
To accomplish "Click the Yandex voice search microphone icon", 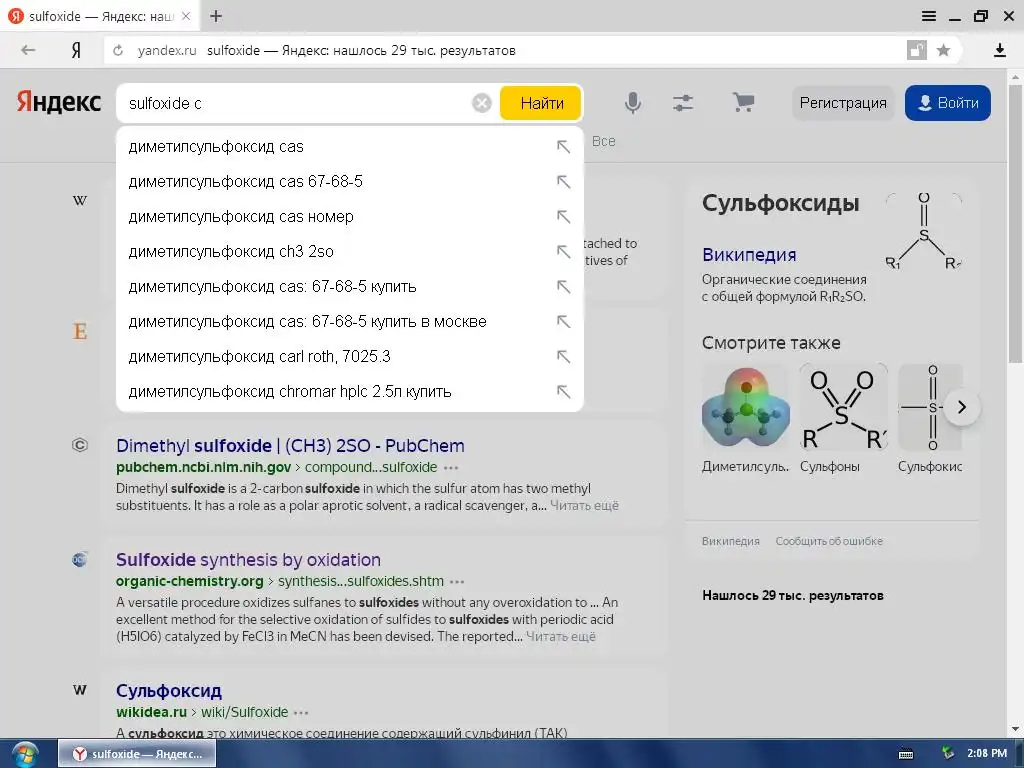I will click(632, 103).
